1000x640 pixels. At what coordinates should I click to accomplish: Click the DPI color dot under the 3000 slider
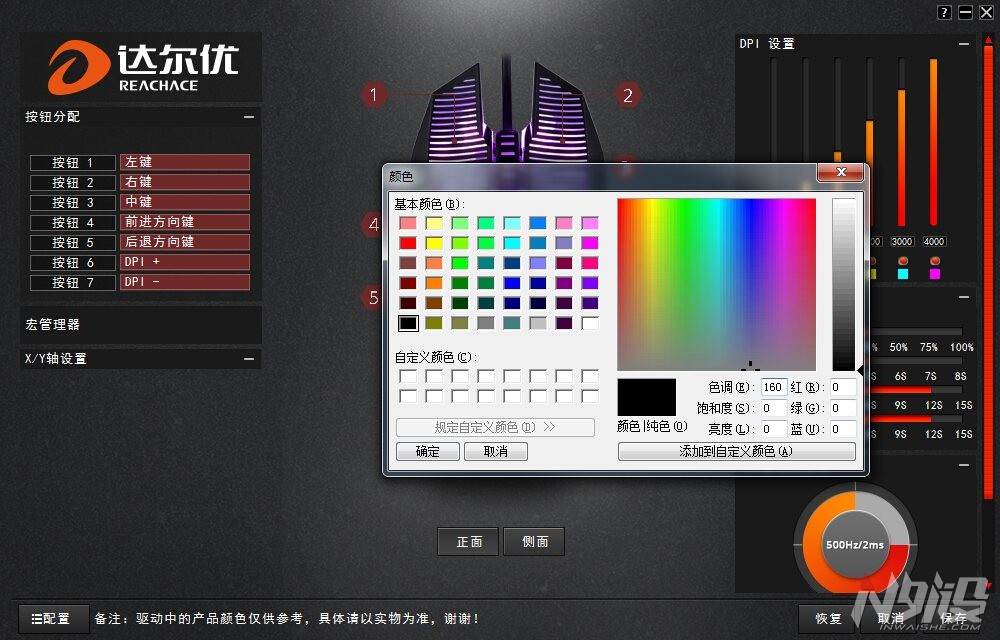(902, 262)
